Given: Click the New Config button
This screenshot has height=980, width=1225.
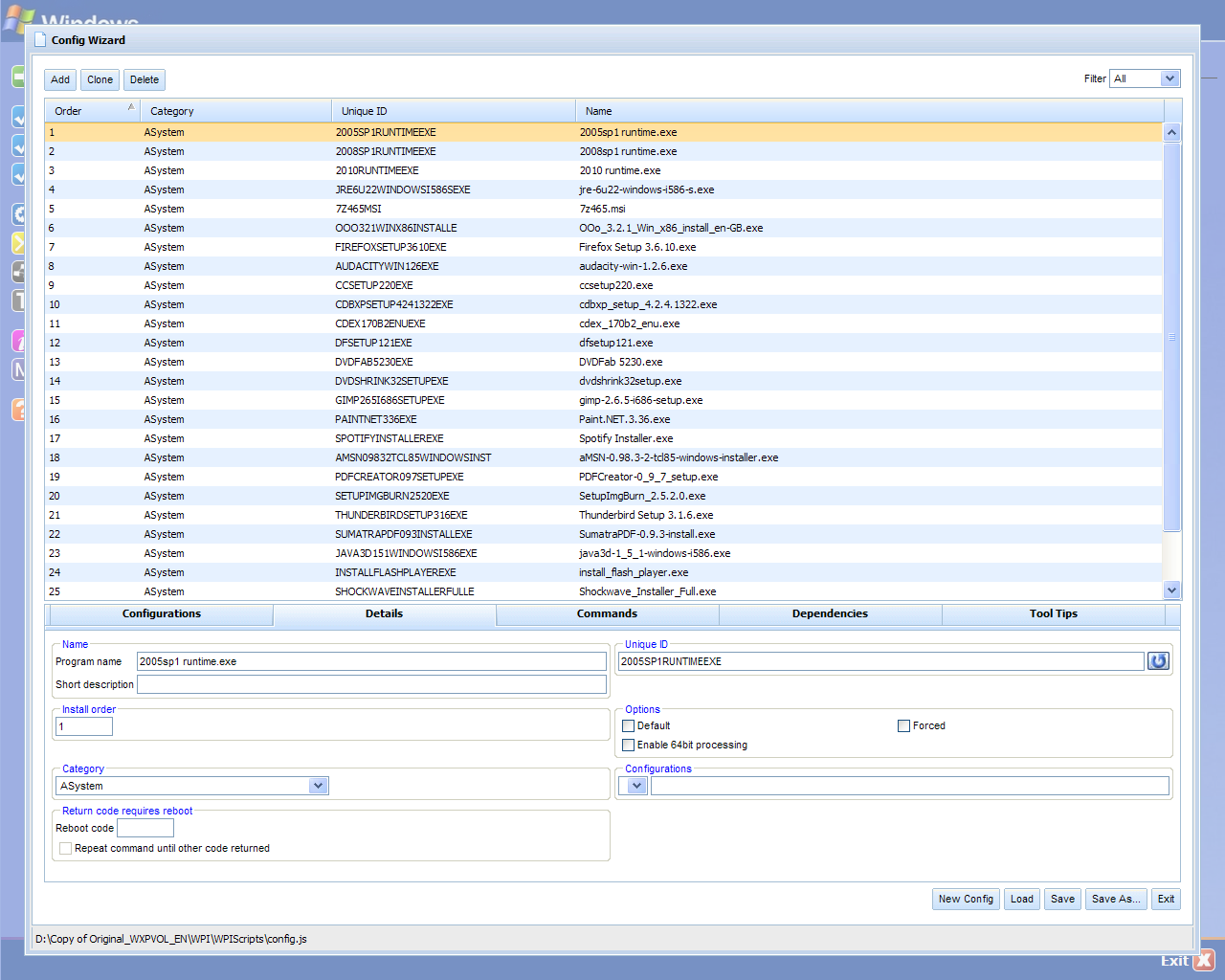Looking at the screenshot, I should point(966,899).
